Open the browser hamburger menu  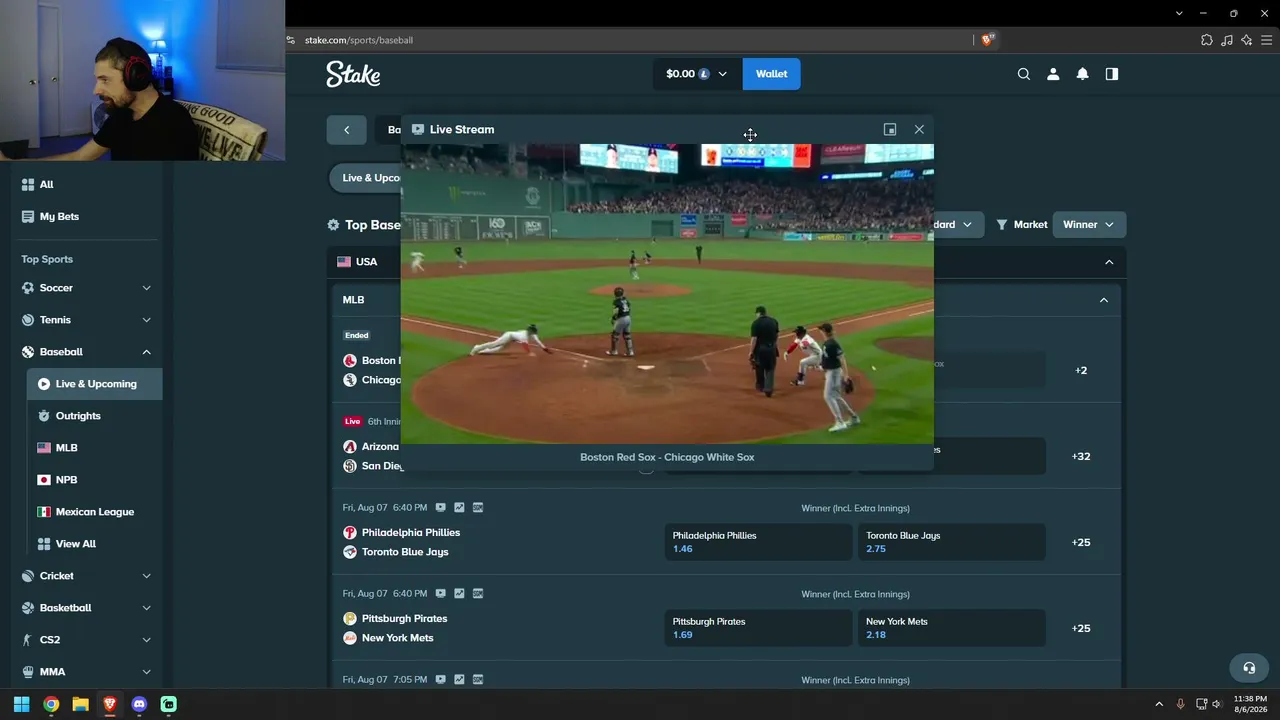pos(1267,40)
